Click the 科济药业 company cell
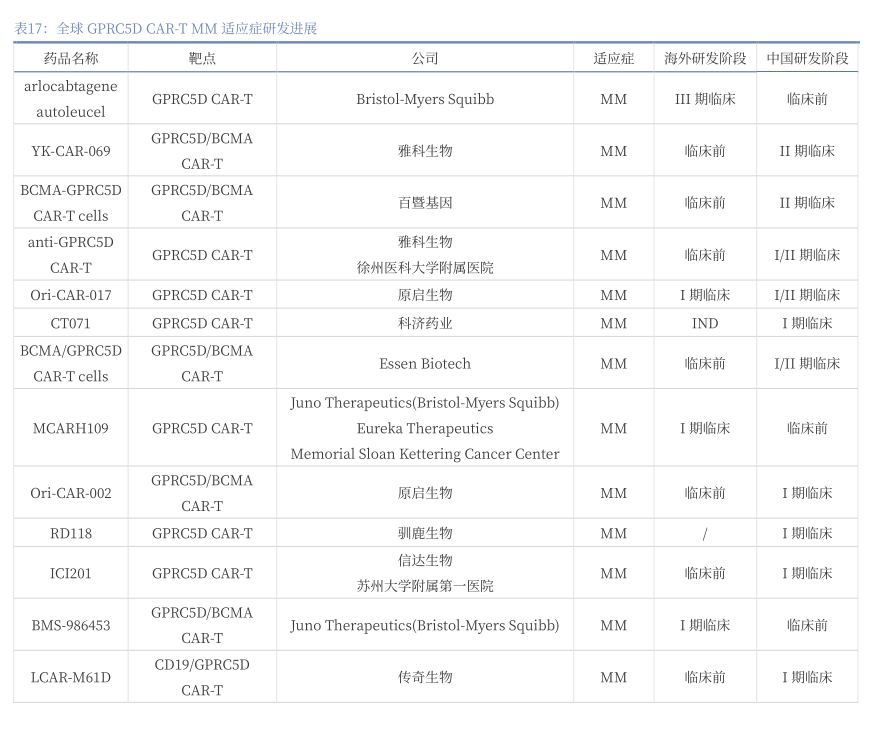885x755 pixels. 425,323
